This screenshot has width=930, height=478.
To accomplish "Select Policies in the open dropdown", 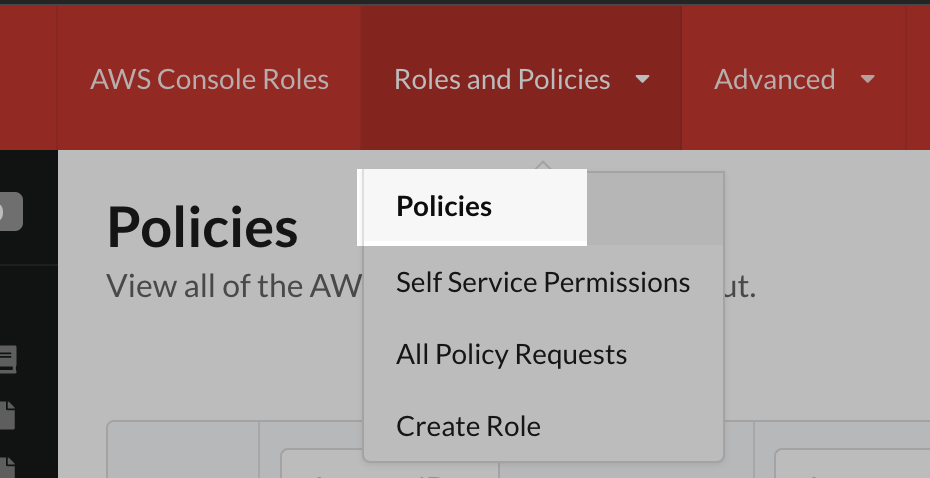I will tap(444, 206).
